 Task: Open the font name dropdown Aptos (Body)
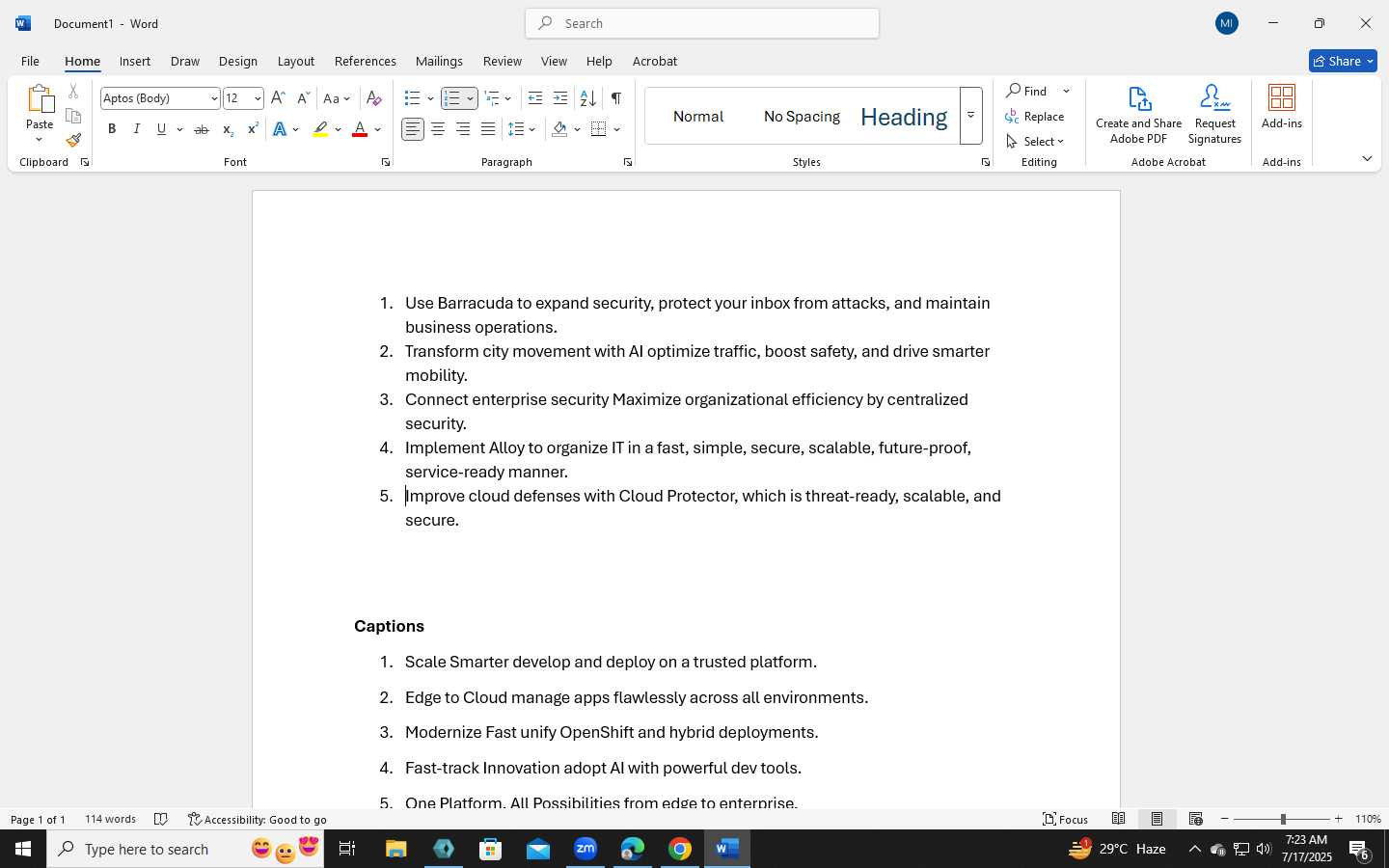point(214,98)
